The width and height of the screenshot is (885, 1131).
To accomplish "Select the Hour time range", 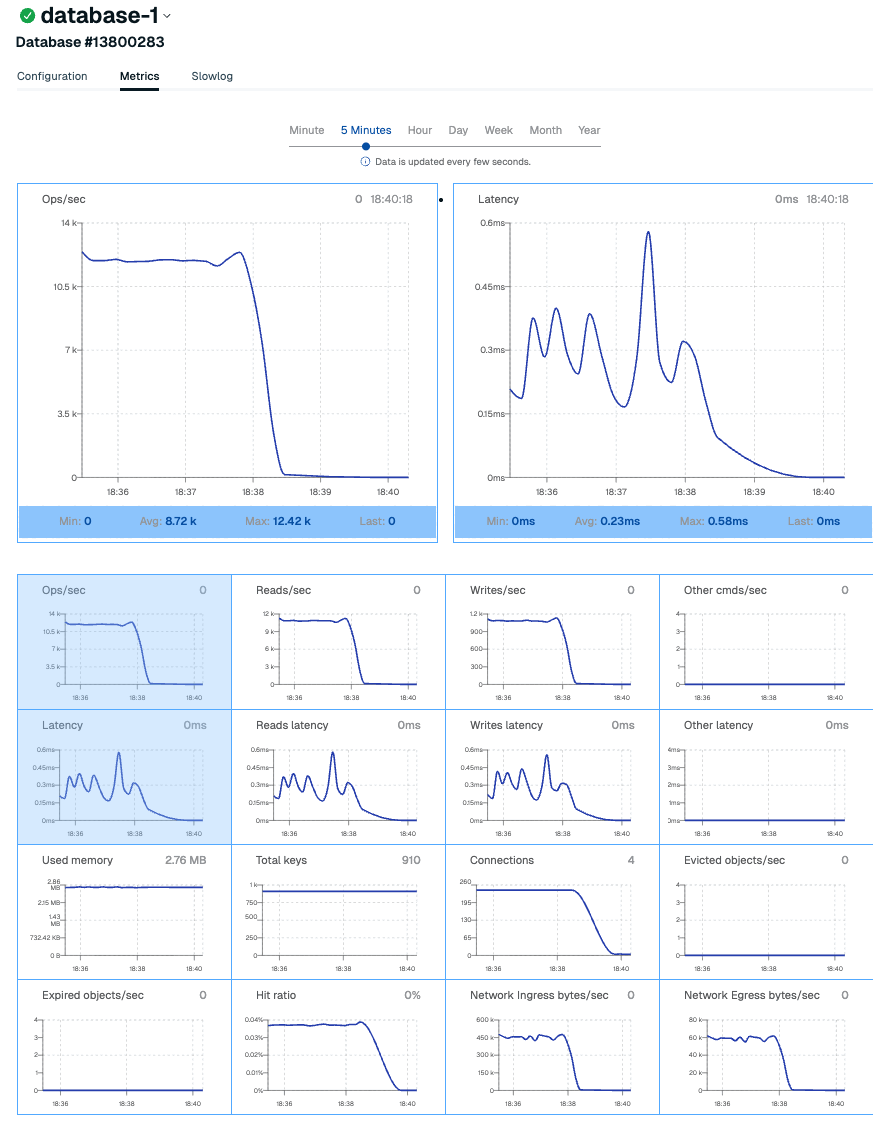I will [420, 130].
